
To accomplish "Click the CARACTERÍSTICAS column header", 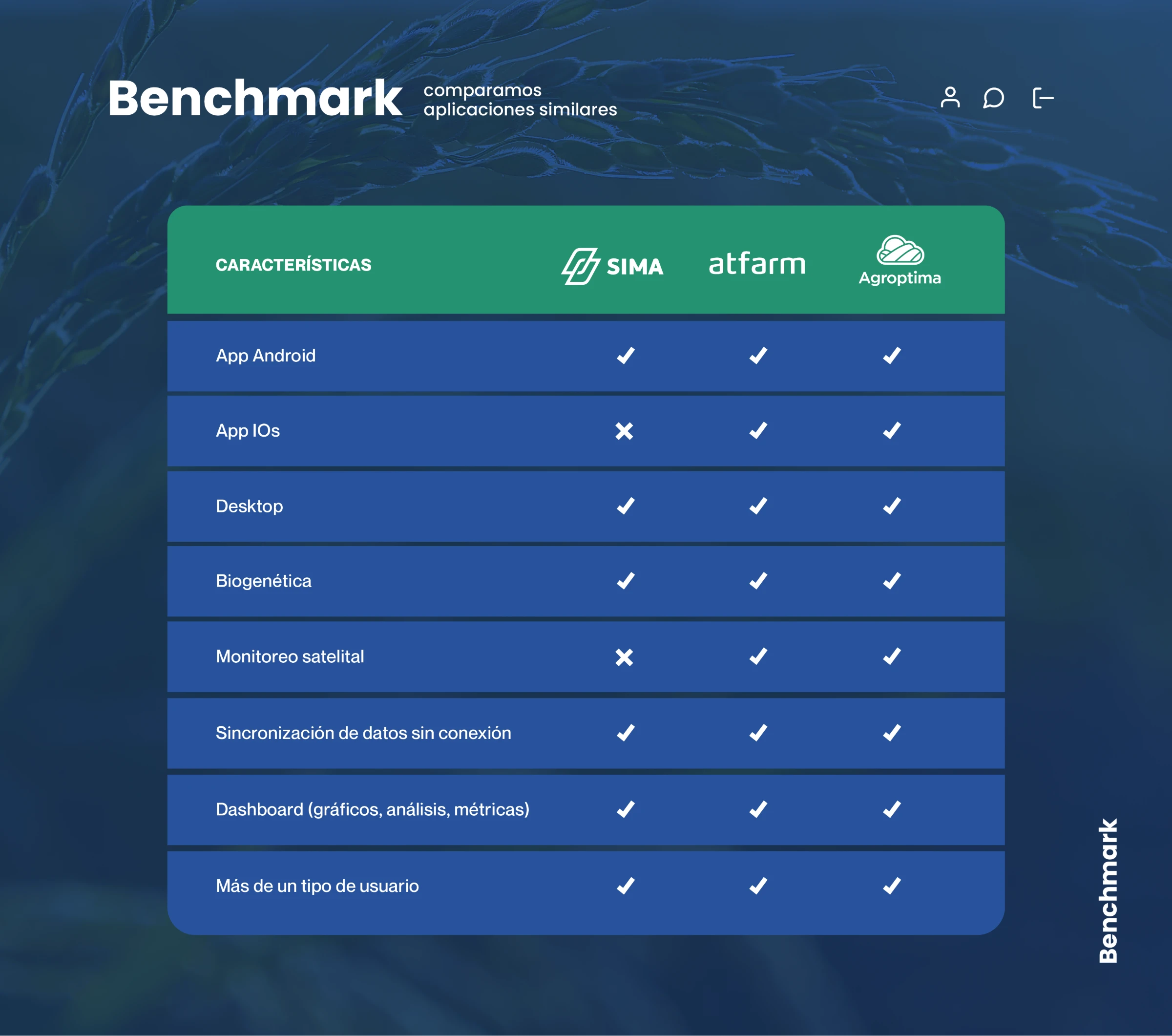I will pyautogui.click(x=293, y=264).
